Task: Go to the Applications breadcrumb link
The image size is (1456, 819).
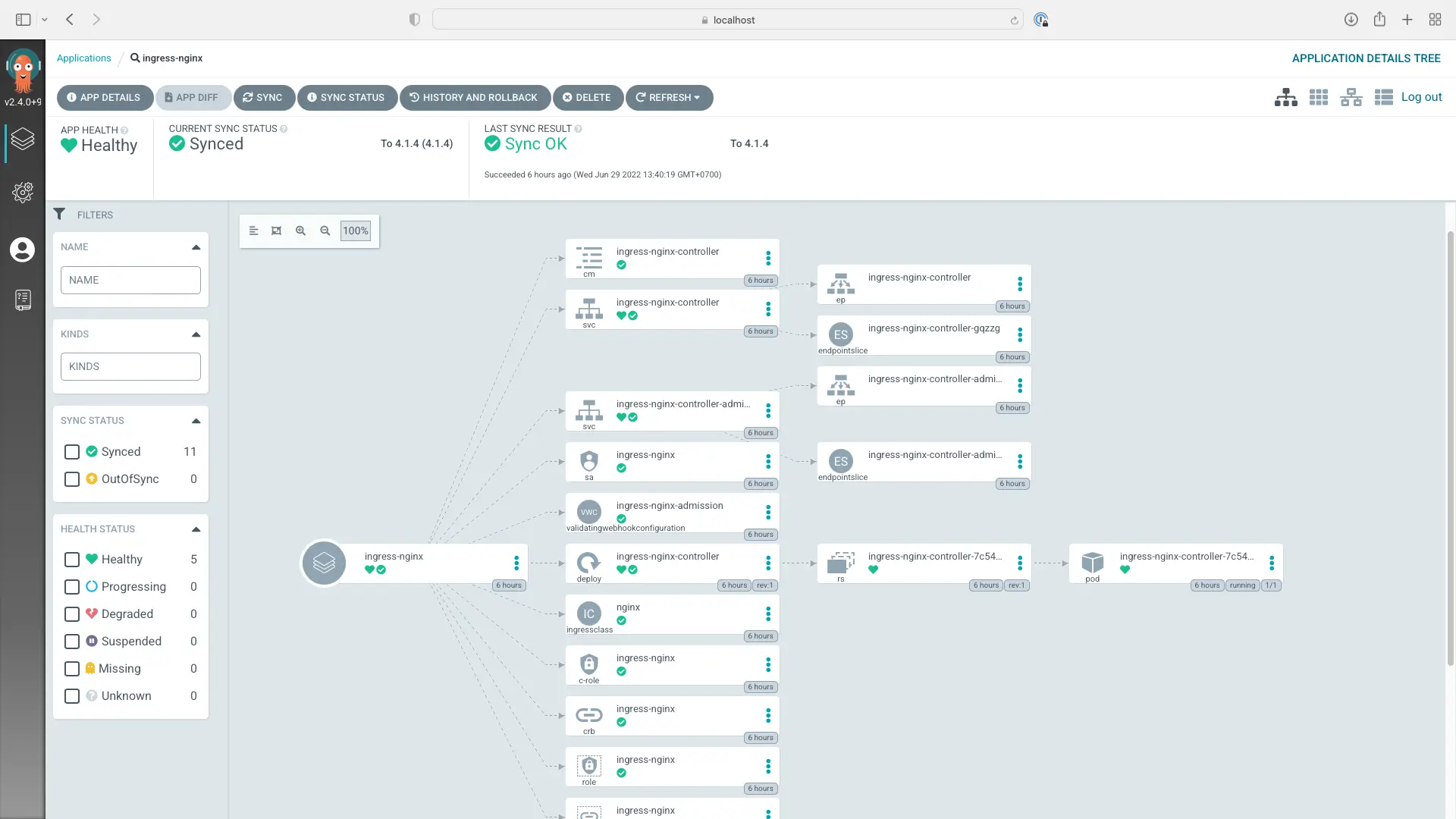Action: point(83,58)
